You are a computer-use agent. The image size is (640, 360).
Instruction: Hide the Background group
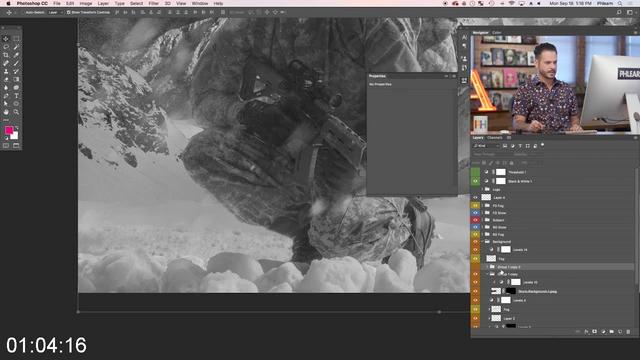(x=476, y=242)
